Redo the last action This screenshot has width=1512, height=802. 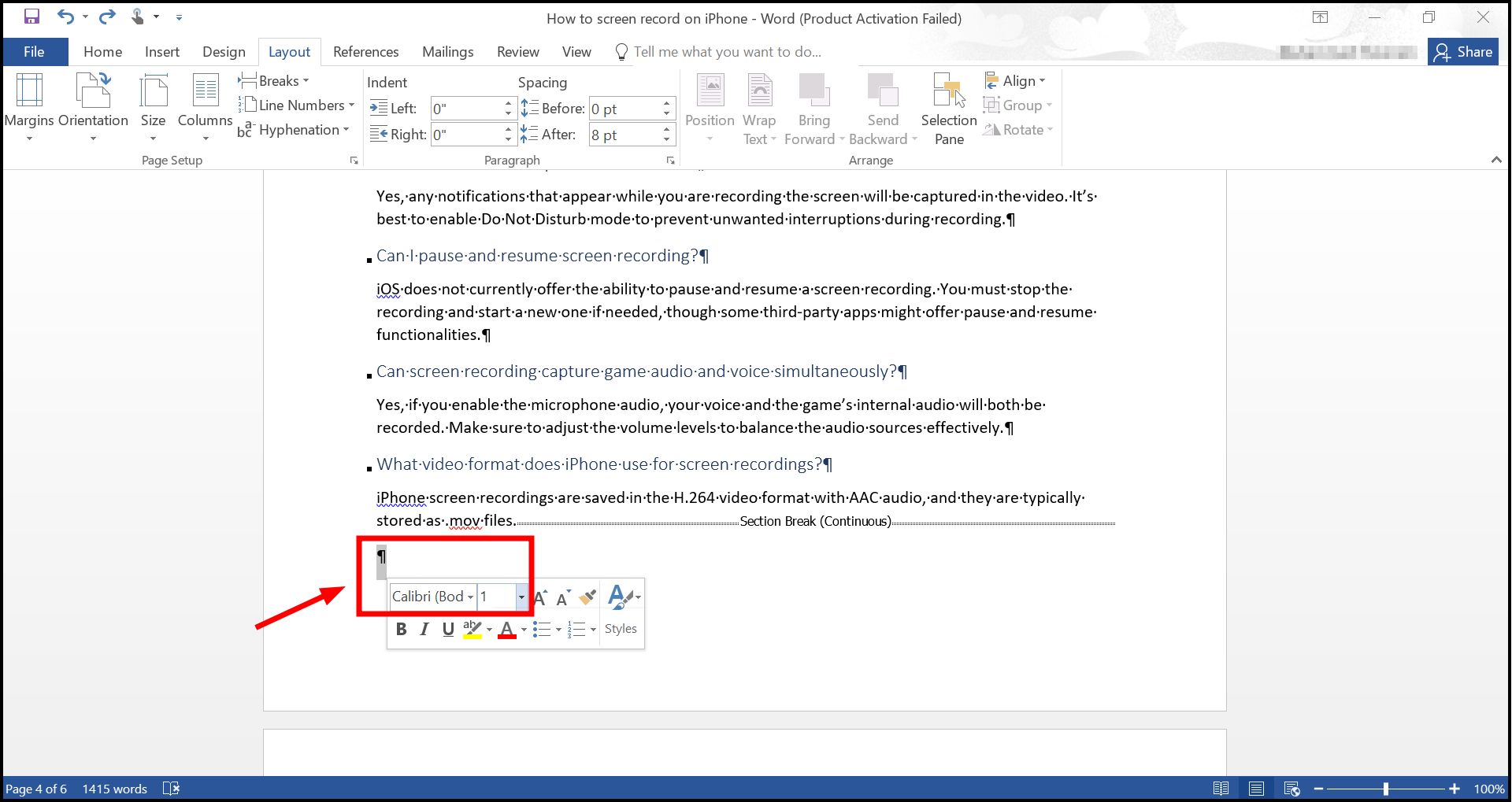107,17
